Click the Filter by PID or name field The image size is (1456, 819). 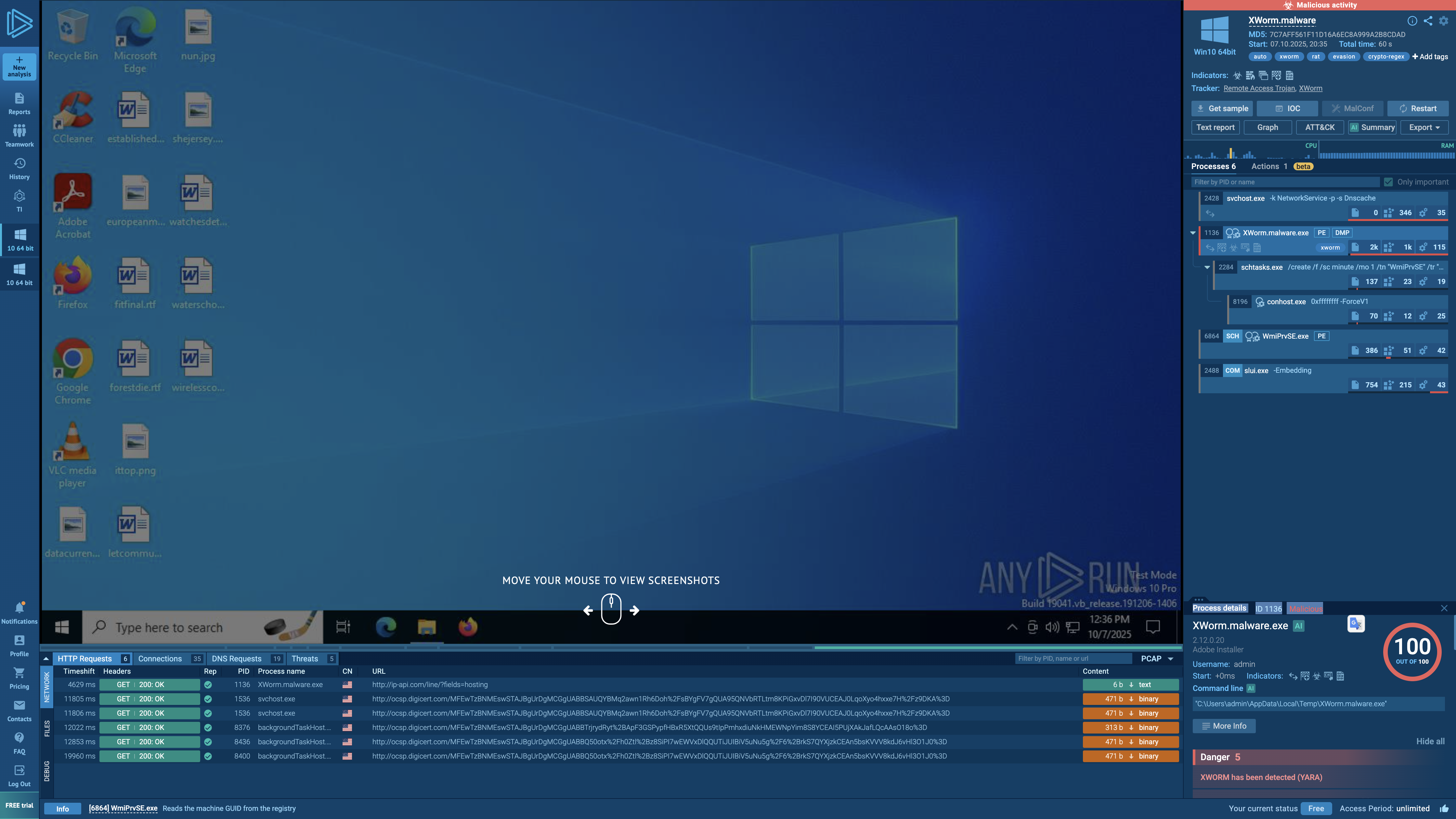pyautogui.click(x=1285, y=182)
